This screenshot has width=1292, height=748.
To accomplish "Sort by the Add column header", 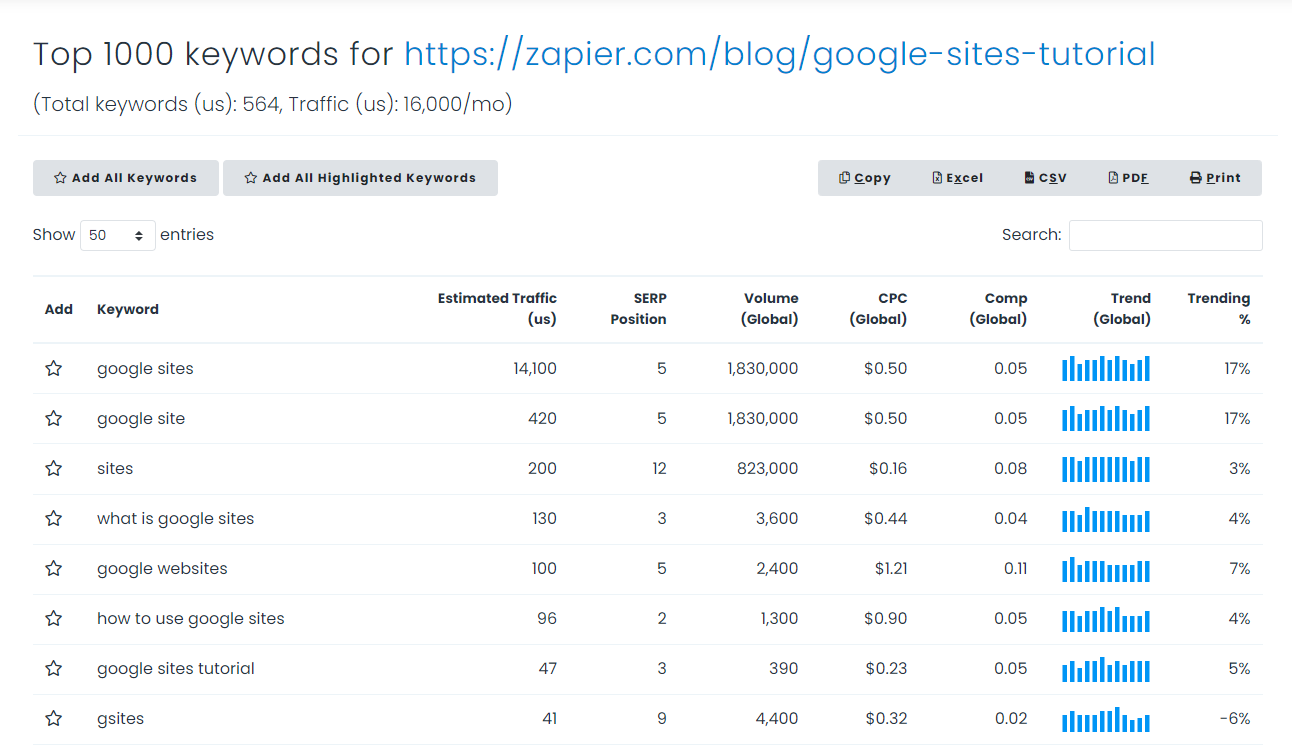I will 59,309.
